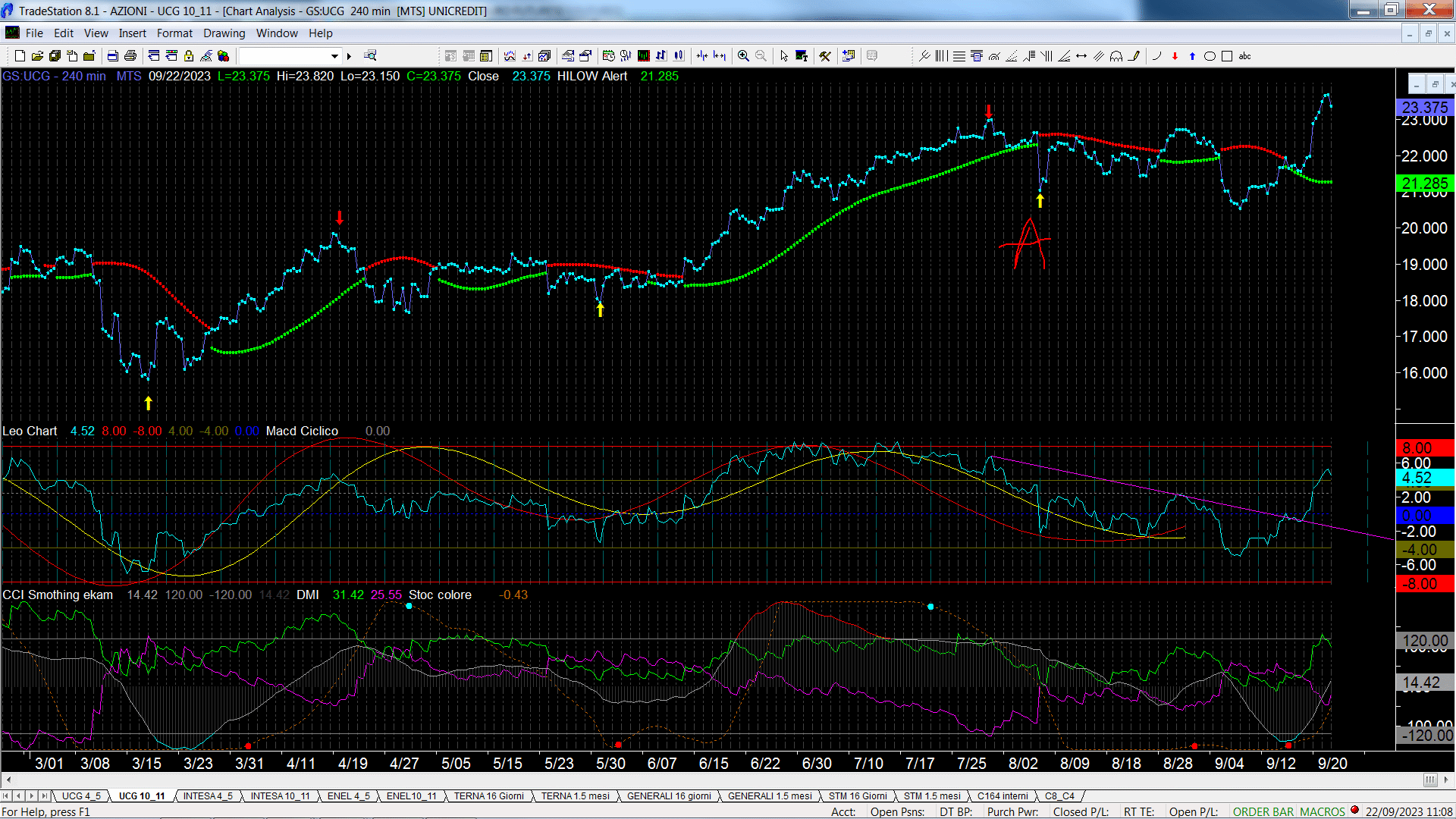Click the colored cubes icon
The width and height of the screenshot is (1456, 819).
coord(223,56)
